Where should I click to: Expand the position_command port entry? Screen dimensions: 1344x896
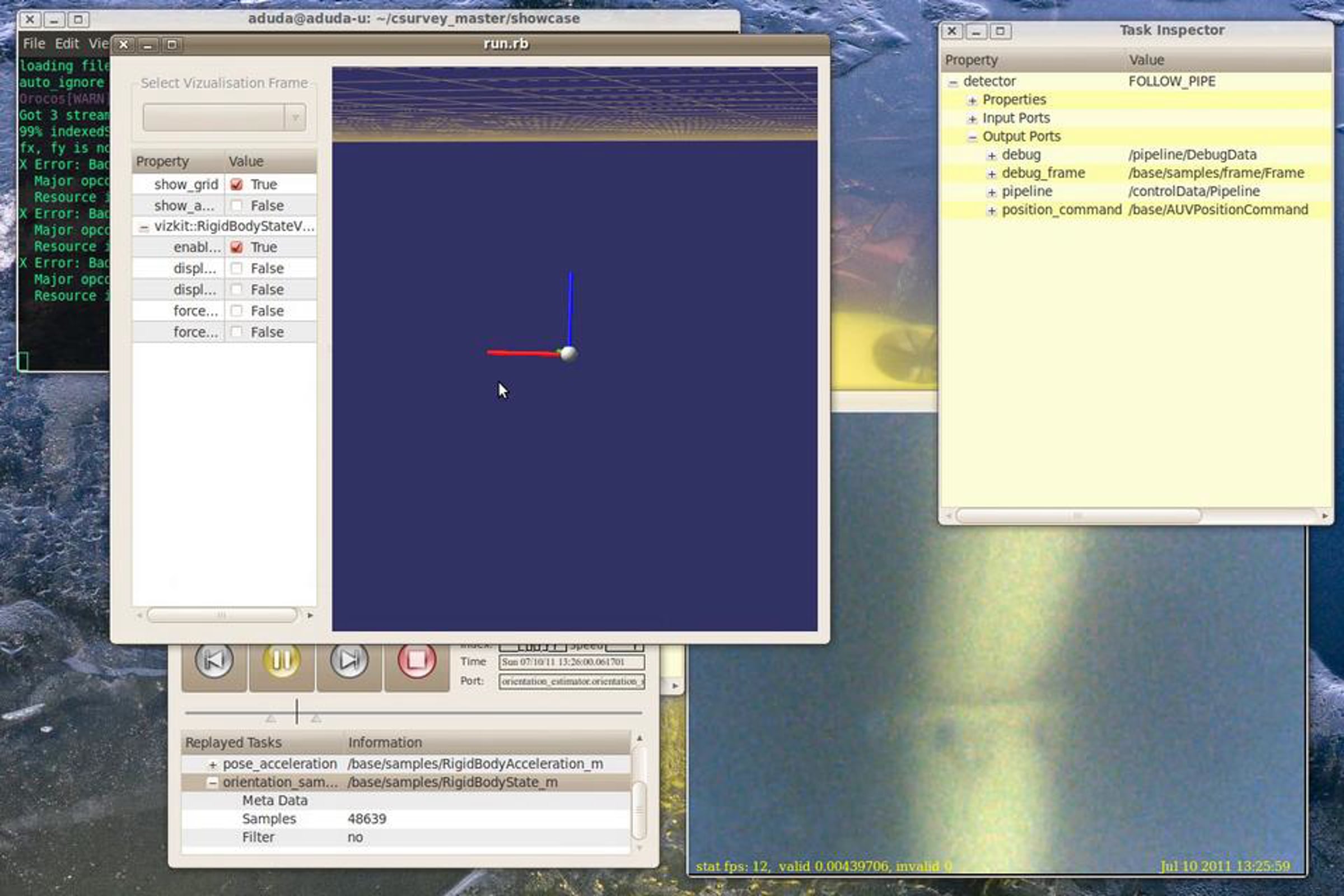pos(991,211)
